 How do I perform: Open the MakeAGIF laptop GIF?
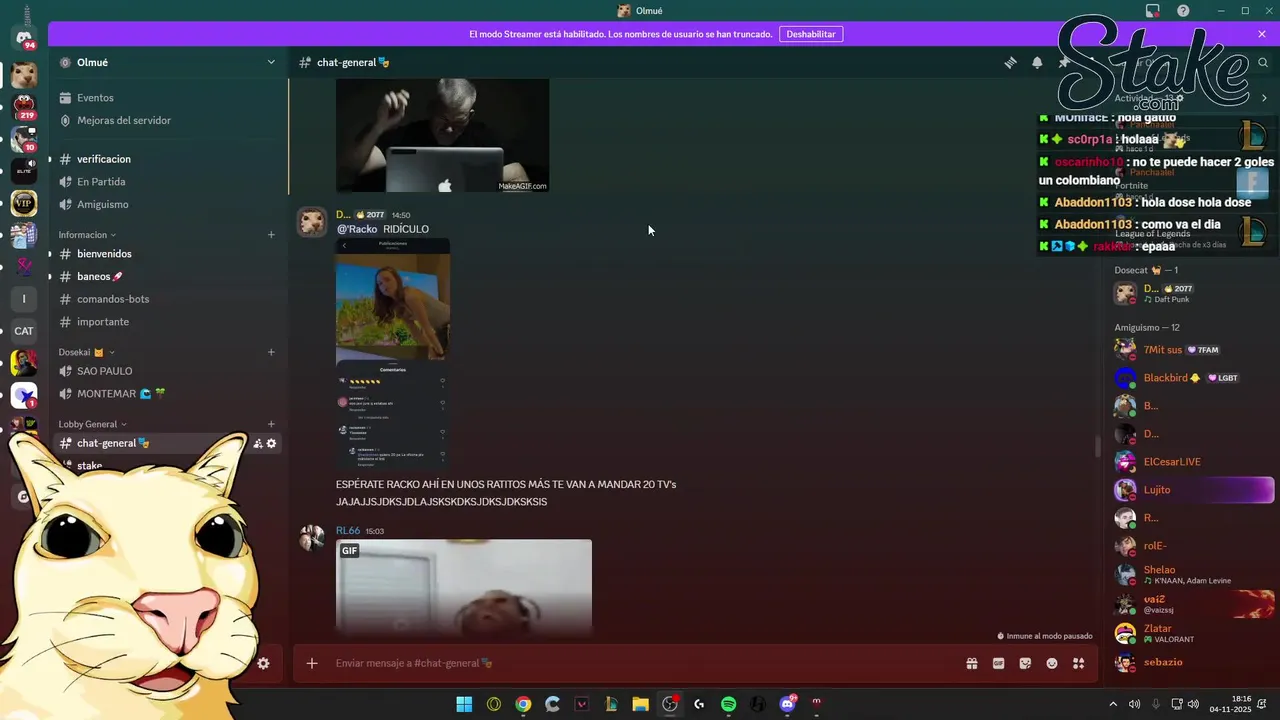pyautogui.click(x=442, y=135)
